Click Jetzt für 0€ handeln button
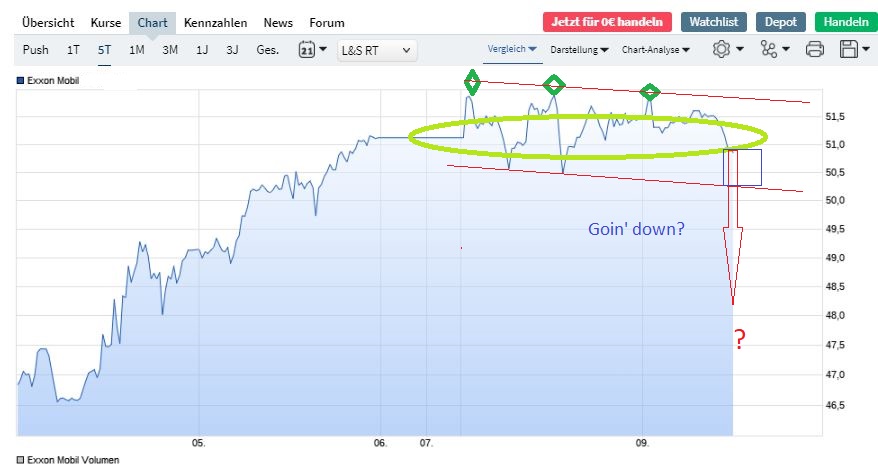 [607, 22]
